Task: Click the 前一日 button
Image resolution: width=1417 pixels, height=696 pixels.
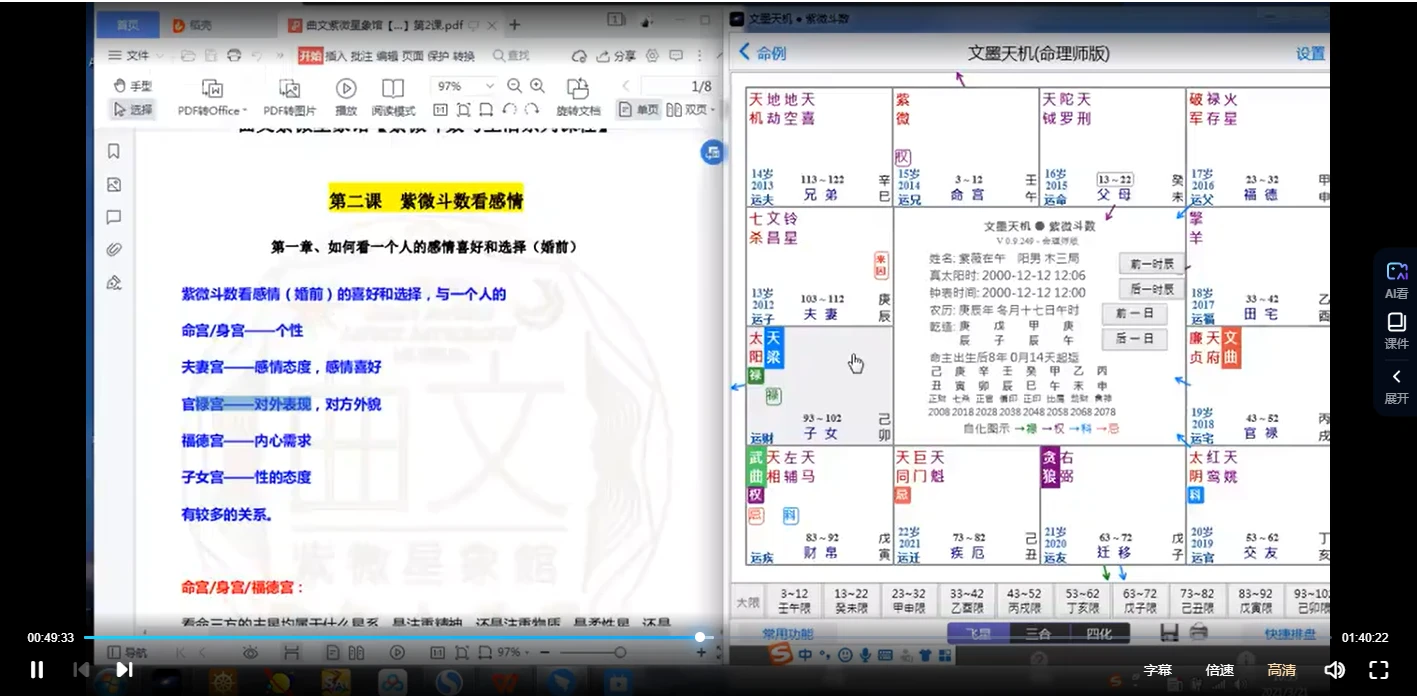Action: coord(1135,314)
